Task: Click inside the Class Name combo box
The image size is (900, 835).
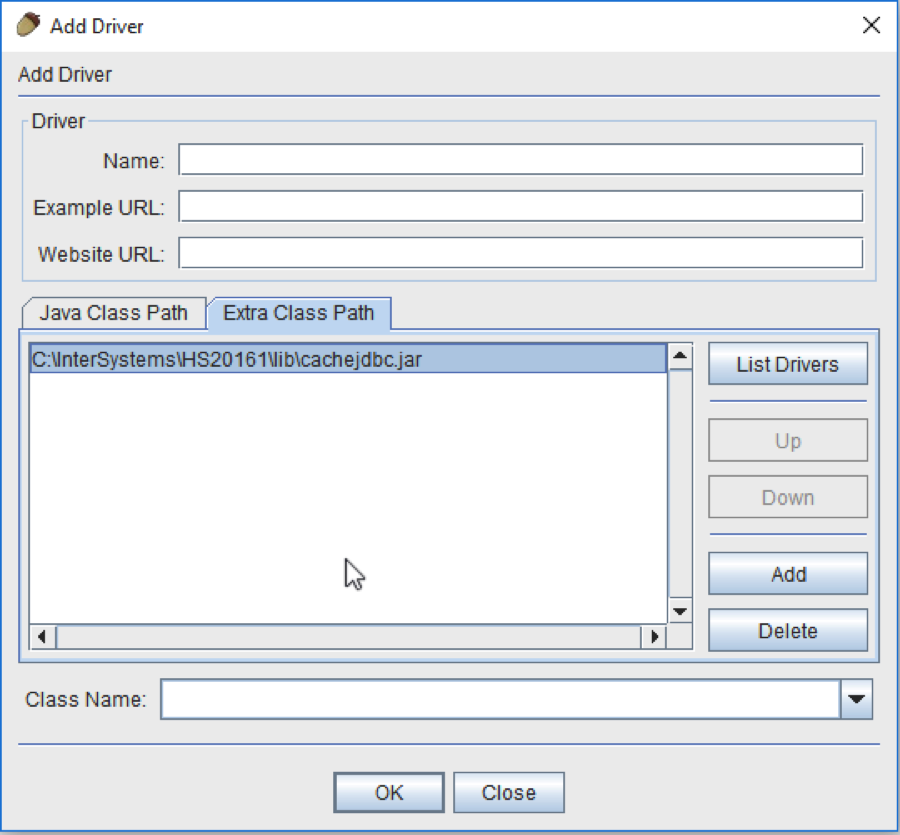Action: click(500, 700)
